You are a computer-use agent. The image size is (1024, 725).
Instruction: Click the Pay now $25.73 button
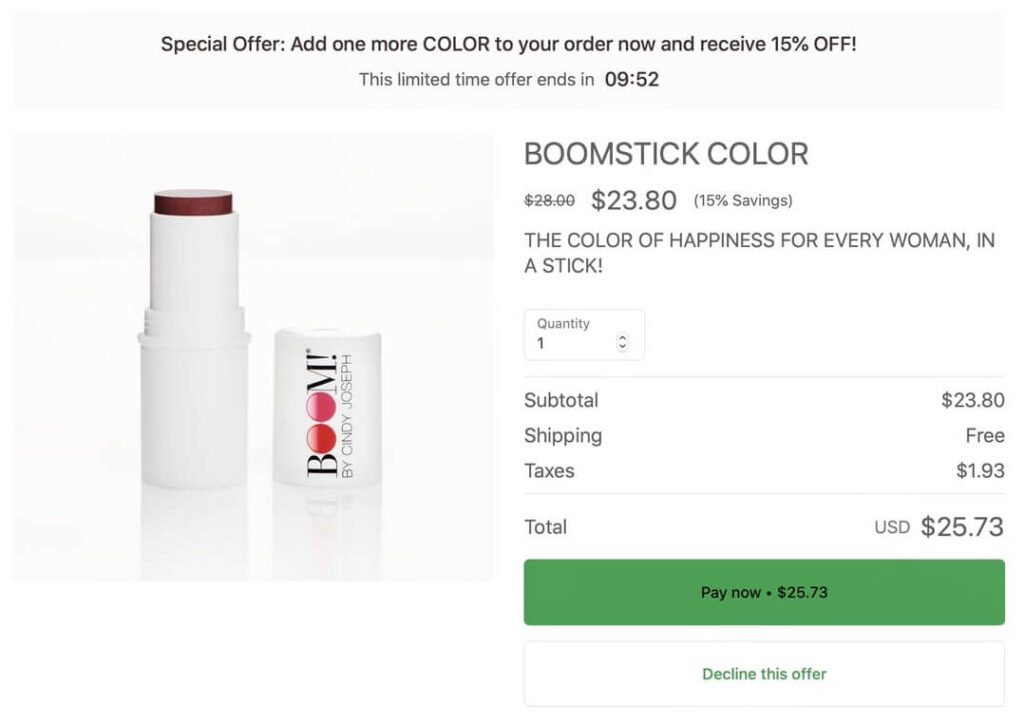click(764, 592)
